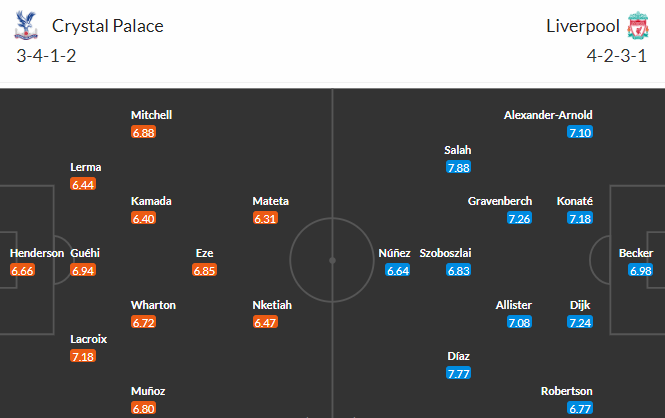Open the Crystal Palace team name link
The image size is (665, 418).
108,26
